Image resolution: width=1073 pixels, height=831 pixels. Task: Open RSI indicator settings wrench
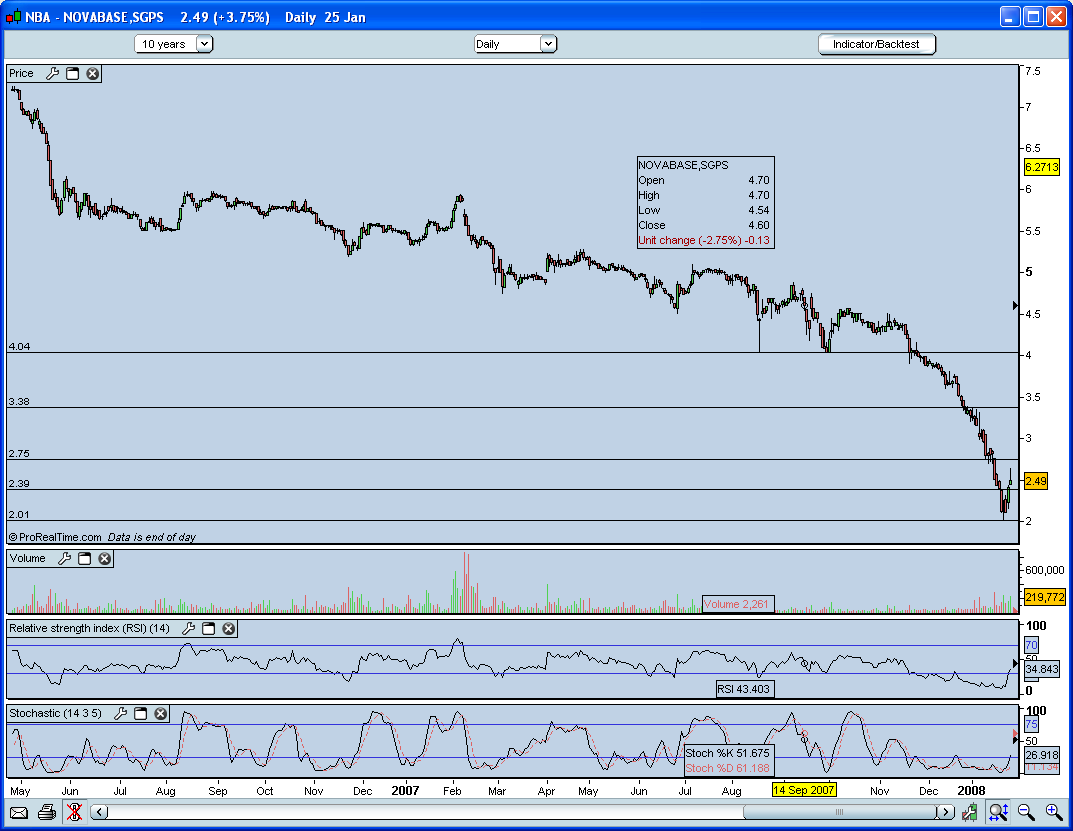(x=189, y=628)
